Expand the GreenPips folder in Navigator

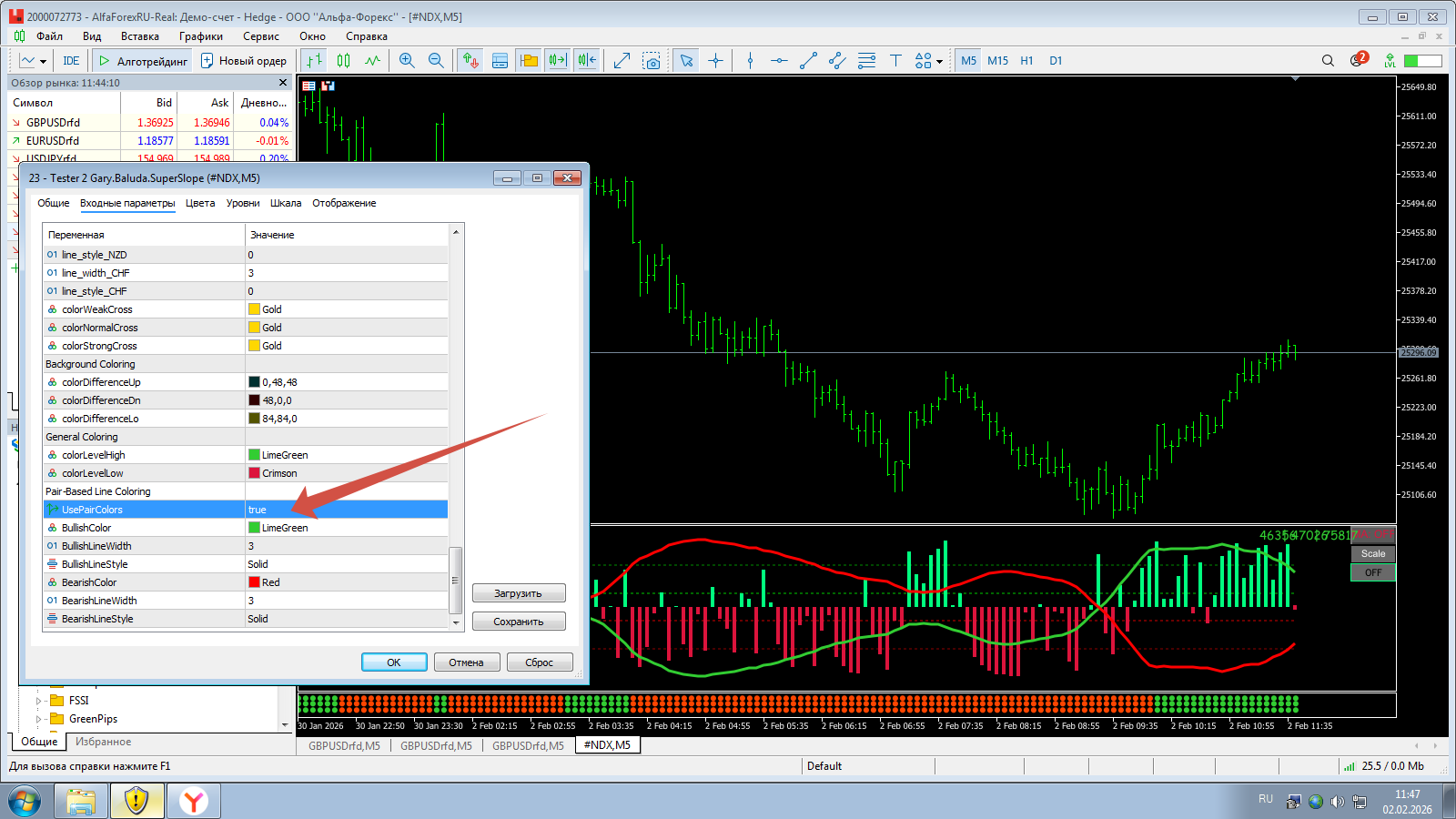[x=39, y=719]
